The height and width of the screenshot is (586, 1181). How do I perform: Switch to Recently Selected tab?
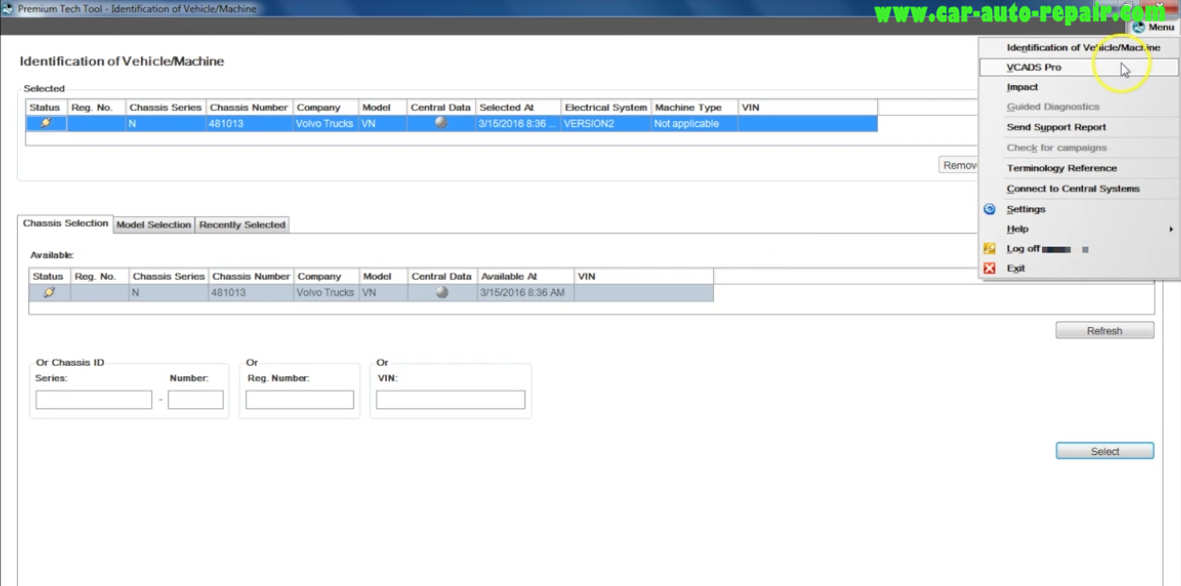point(242,224)
